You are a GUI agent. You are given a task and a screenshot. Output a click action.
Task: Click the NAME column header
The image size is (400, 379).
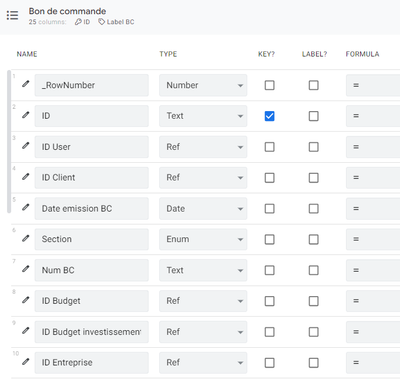(27, 54)
